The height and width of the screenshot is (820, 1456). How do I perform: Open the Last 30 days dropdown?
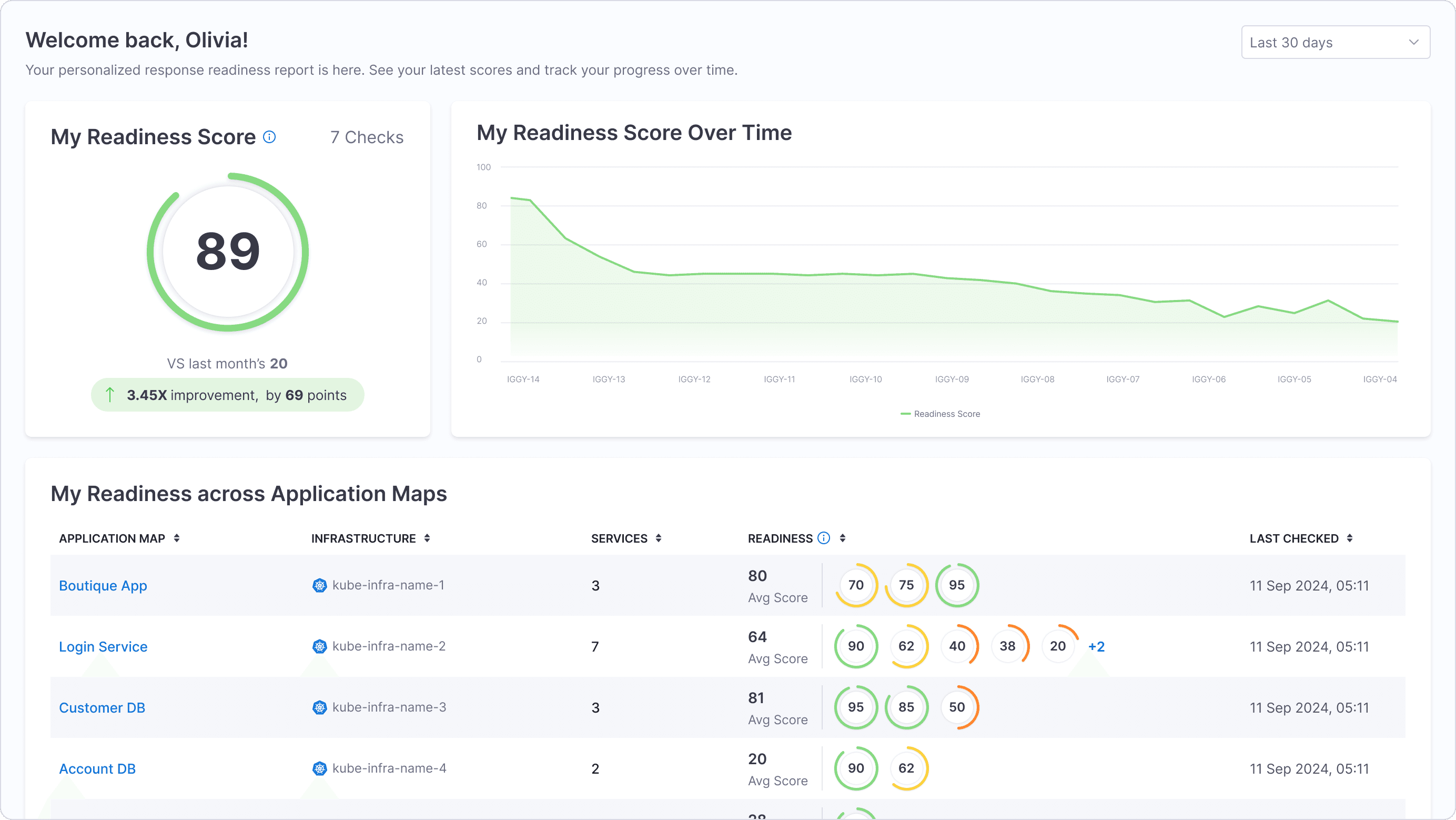coord(1335,43)
